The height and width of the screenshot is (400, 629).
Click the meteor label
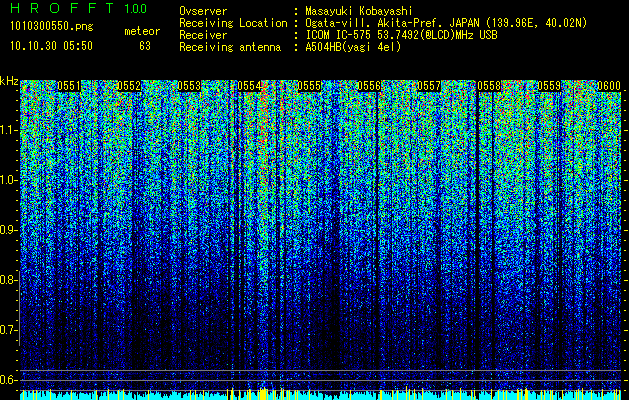pos(142,31)
